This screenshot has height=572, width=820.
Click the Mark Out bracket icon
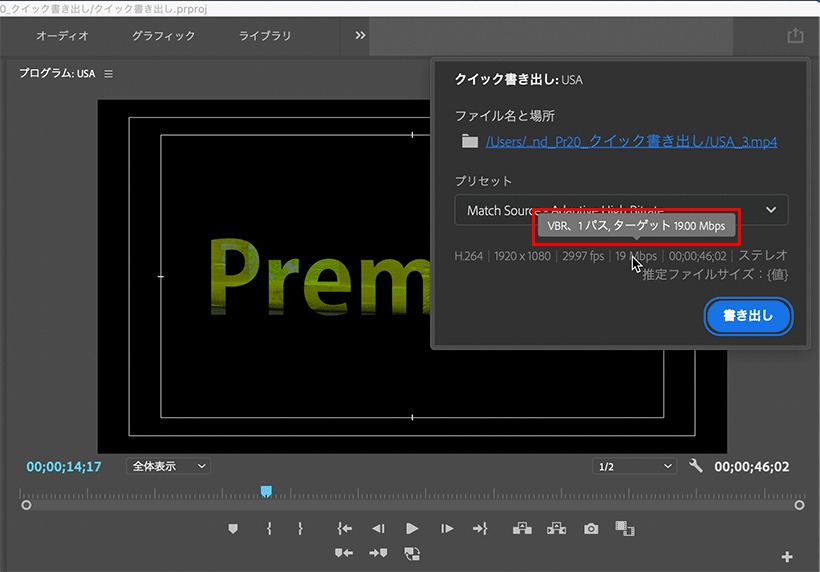[x=300, y=529]
